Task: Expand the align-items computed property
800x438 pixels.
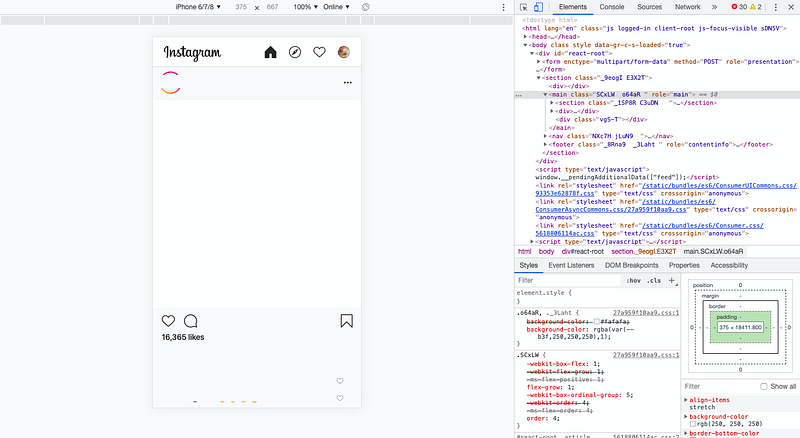Action: coord(686,400)
